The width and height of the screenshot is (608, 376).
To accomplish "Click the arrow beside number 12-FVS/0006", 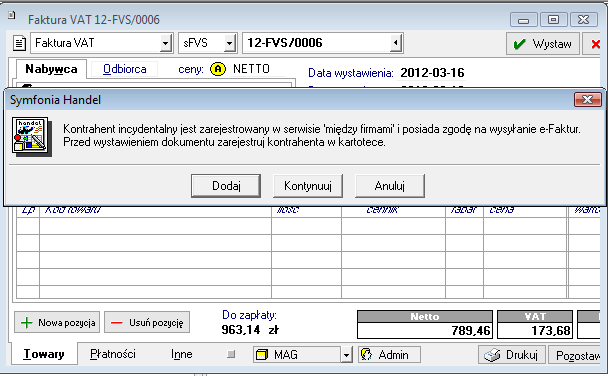I will tap(396, 43).
